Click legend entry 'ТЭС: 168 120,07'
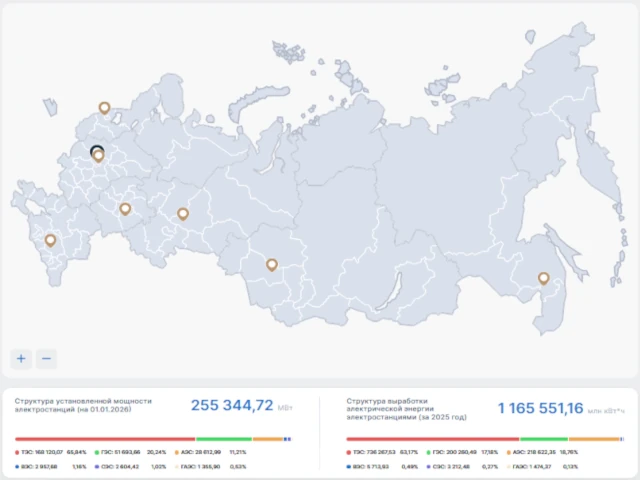Screen dimensions: 640x480 click(39, 452)
